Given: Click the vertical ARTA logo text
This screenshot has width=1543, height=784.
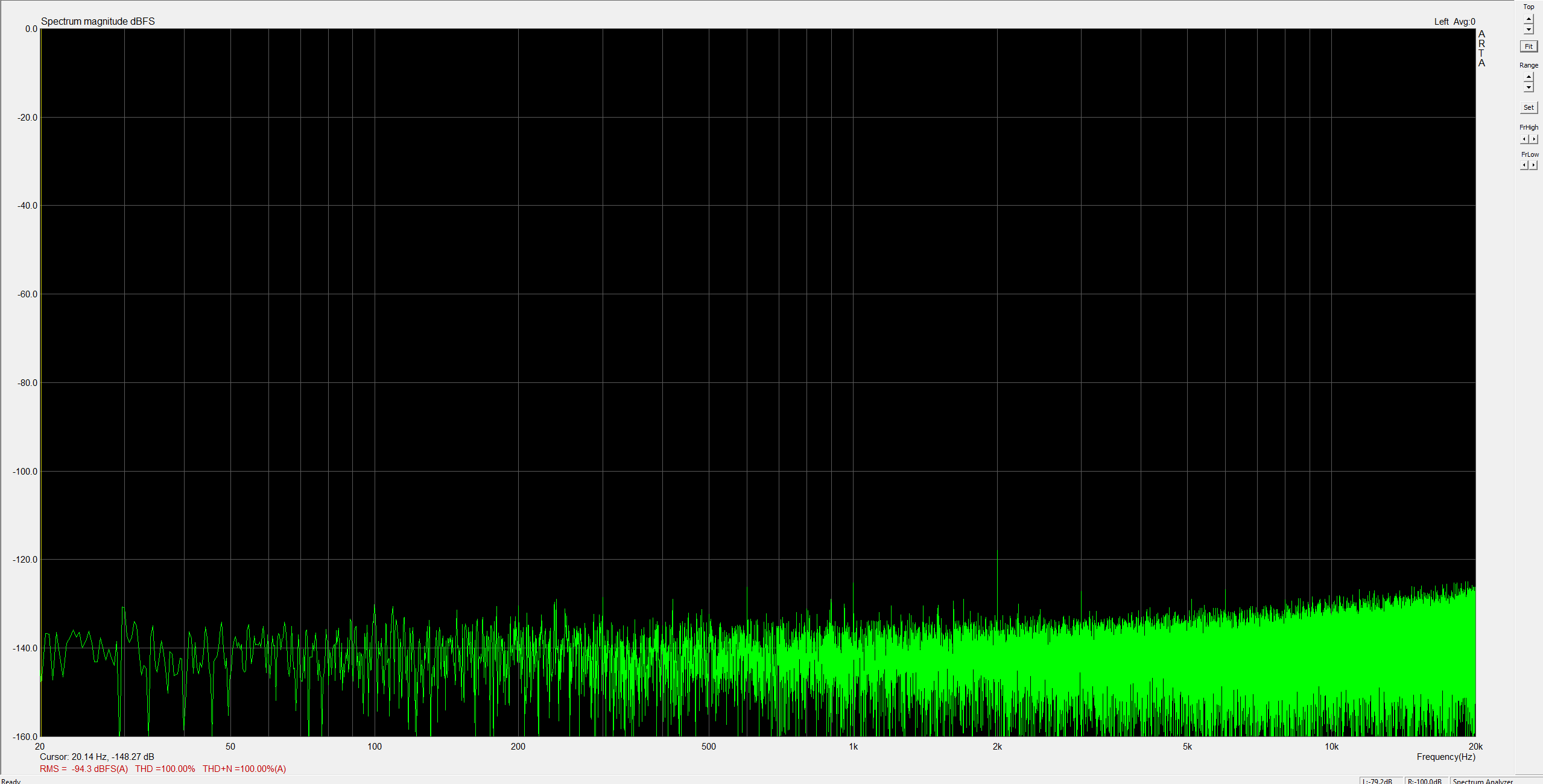Looking at the screenshot, I should pos(1481,48).
